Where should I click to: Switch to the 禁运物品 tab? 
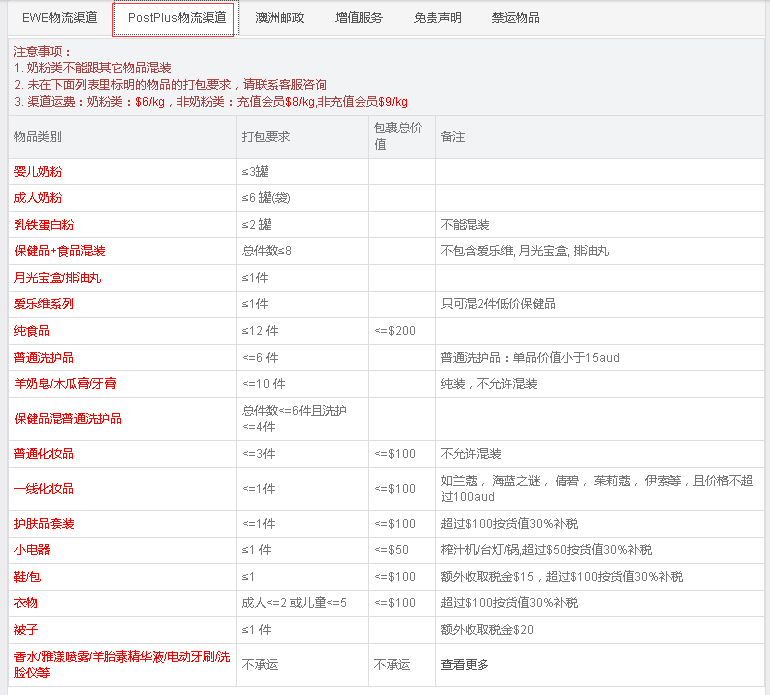516,18
